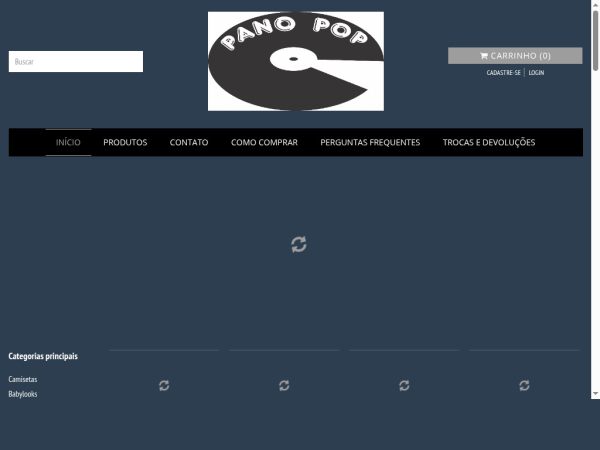Open Perguntas Frequentes menu item
The height and width of the screenshot is (450, 600).
pos(370,142)
